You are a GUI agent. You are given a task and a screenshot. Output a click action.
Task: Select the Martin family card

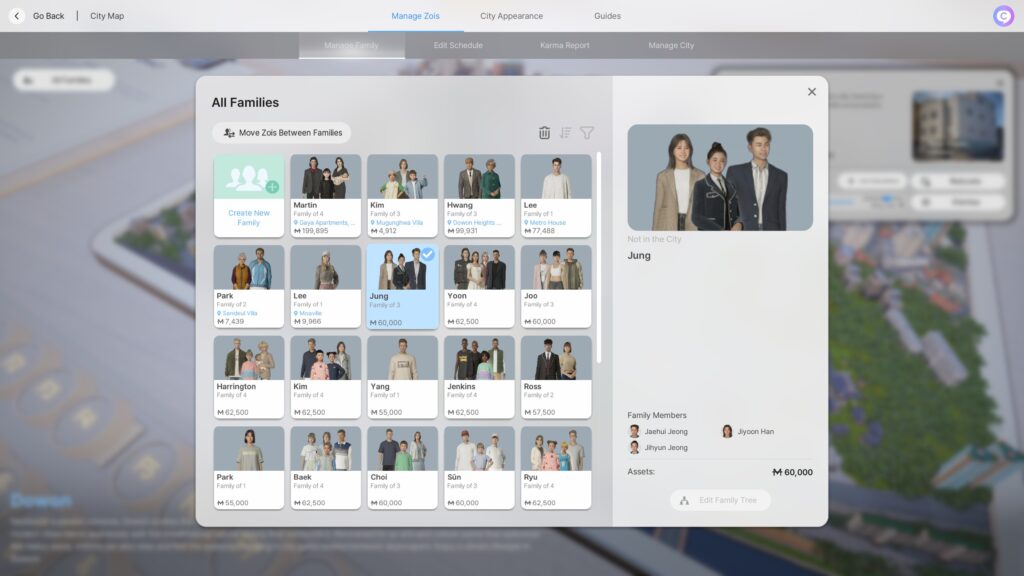coord(325,196)
